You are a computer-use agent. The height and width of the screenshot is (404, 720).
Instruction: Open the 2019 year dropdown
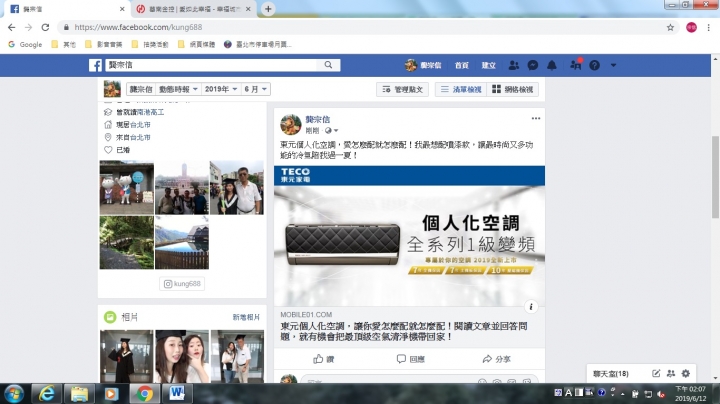click(221, 89)
